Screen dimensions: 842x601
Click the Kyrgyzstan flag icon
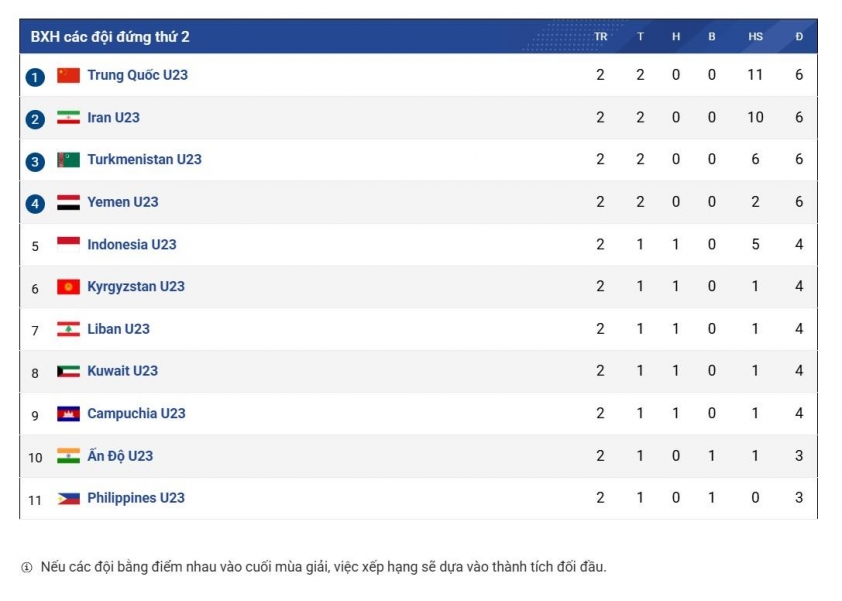(68, 287)
